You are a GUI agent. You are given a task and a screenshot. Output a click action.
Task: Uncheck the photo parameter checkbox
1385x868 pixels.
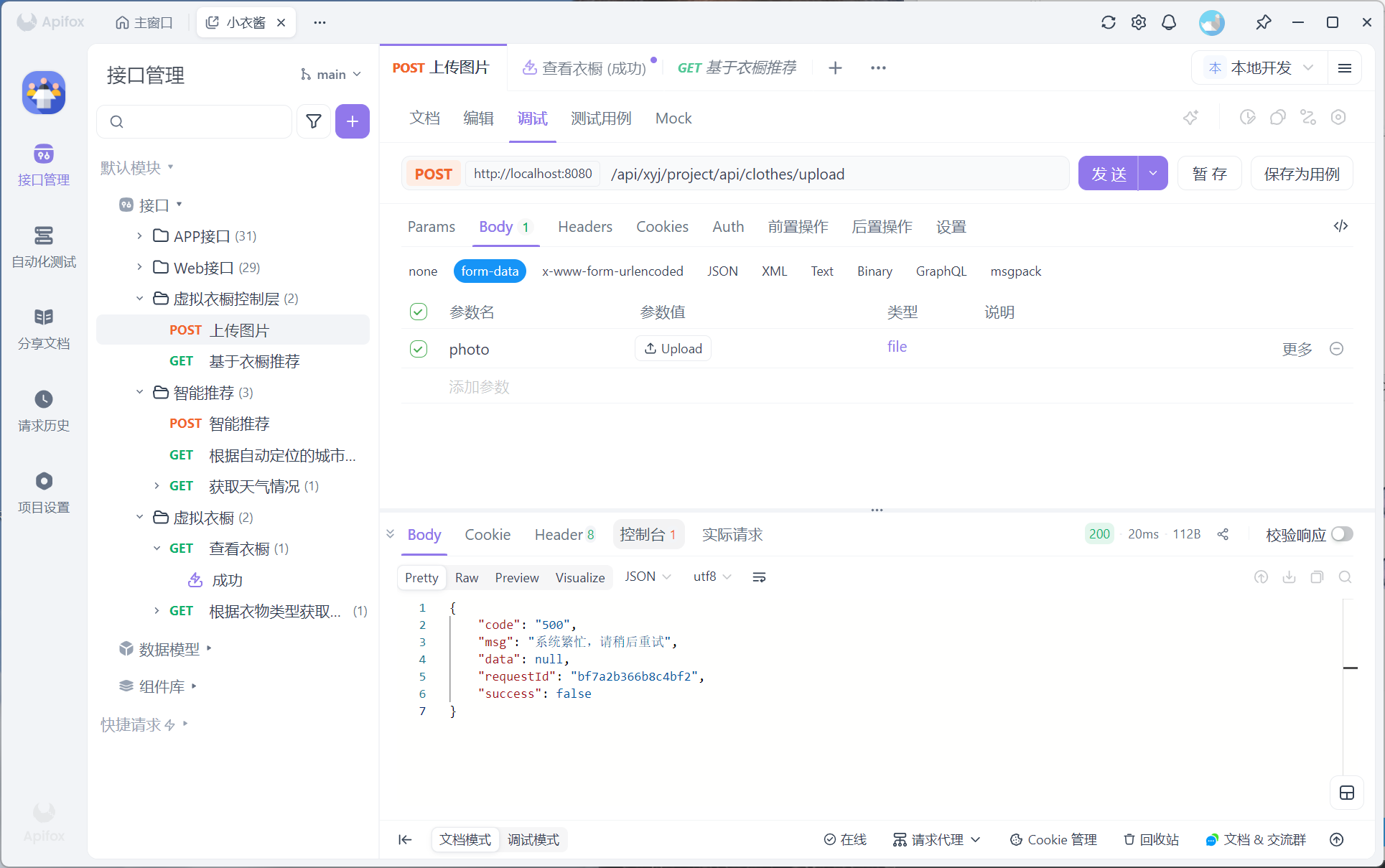tap(419, 349)
